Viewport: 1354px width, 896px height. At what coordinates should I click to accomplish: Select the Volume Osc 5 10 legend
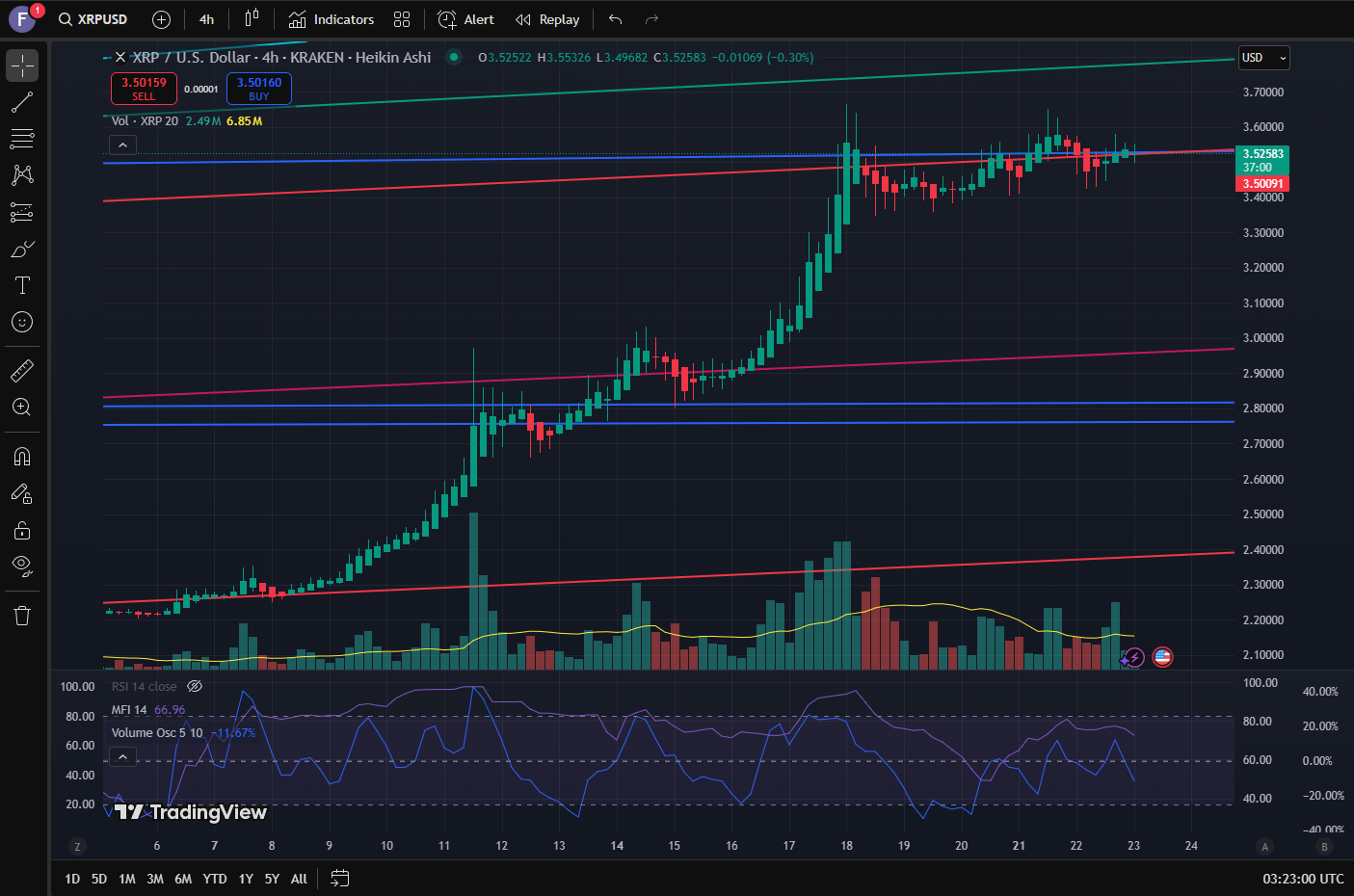click(157, 733)
